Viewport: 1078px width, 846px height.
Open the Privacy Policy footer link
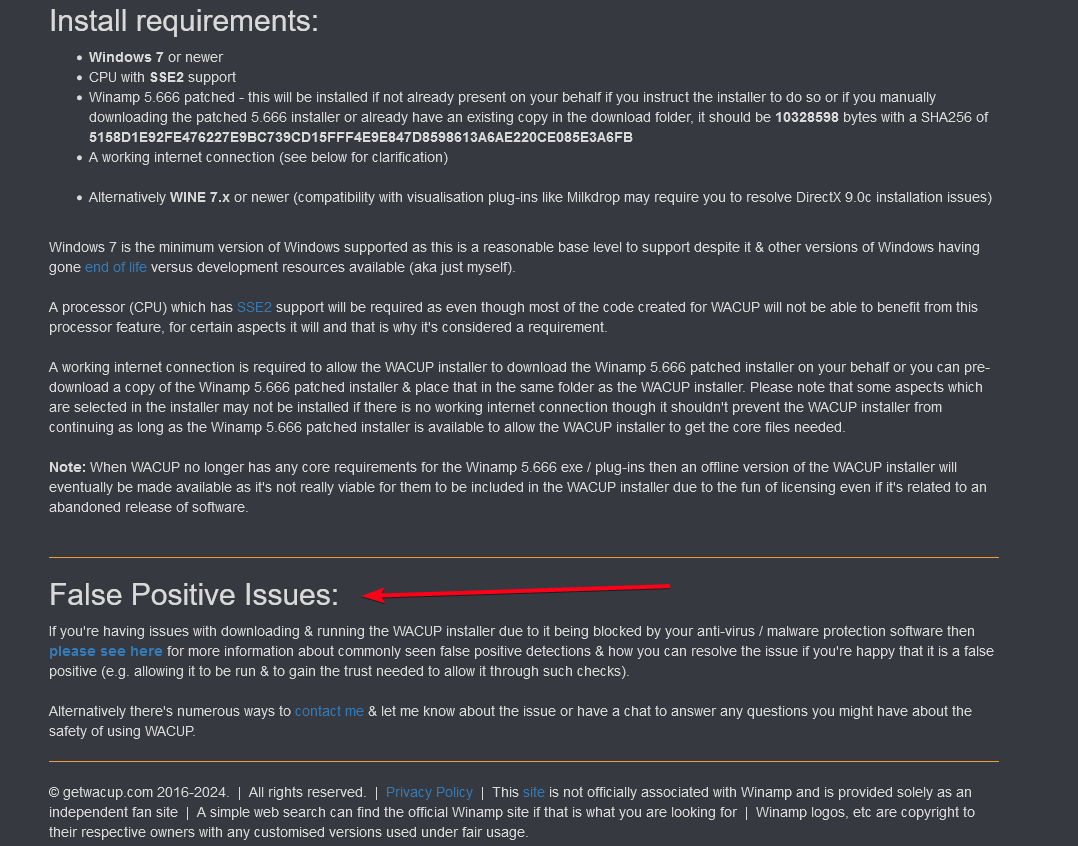pos(429,792)
